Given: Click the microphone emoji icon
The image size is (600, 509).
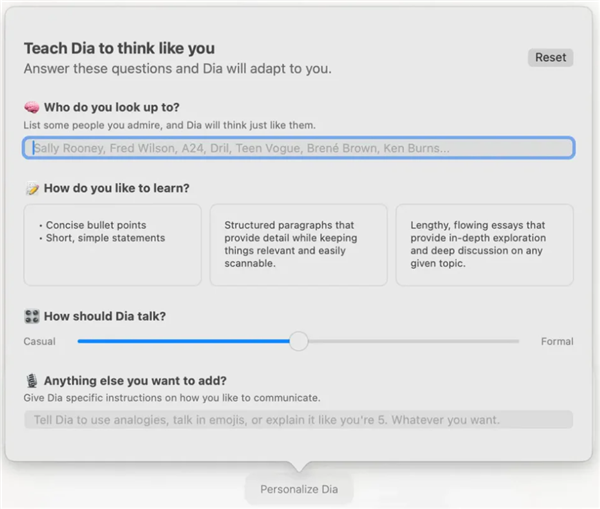Looking at the screenshot, I should (x=31, y=381).
